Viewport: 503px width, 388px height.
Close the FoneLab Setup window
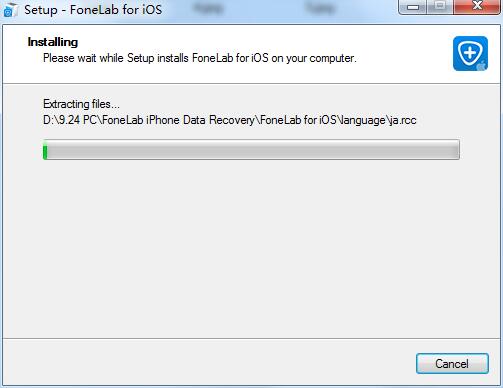(x=477, y=7)
